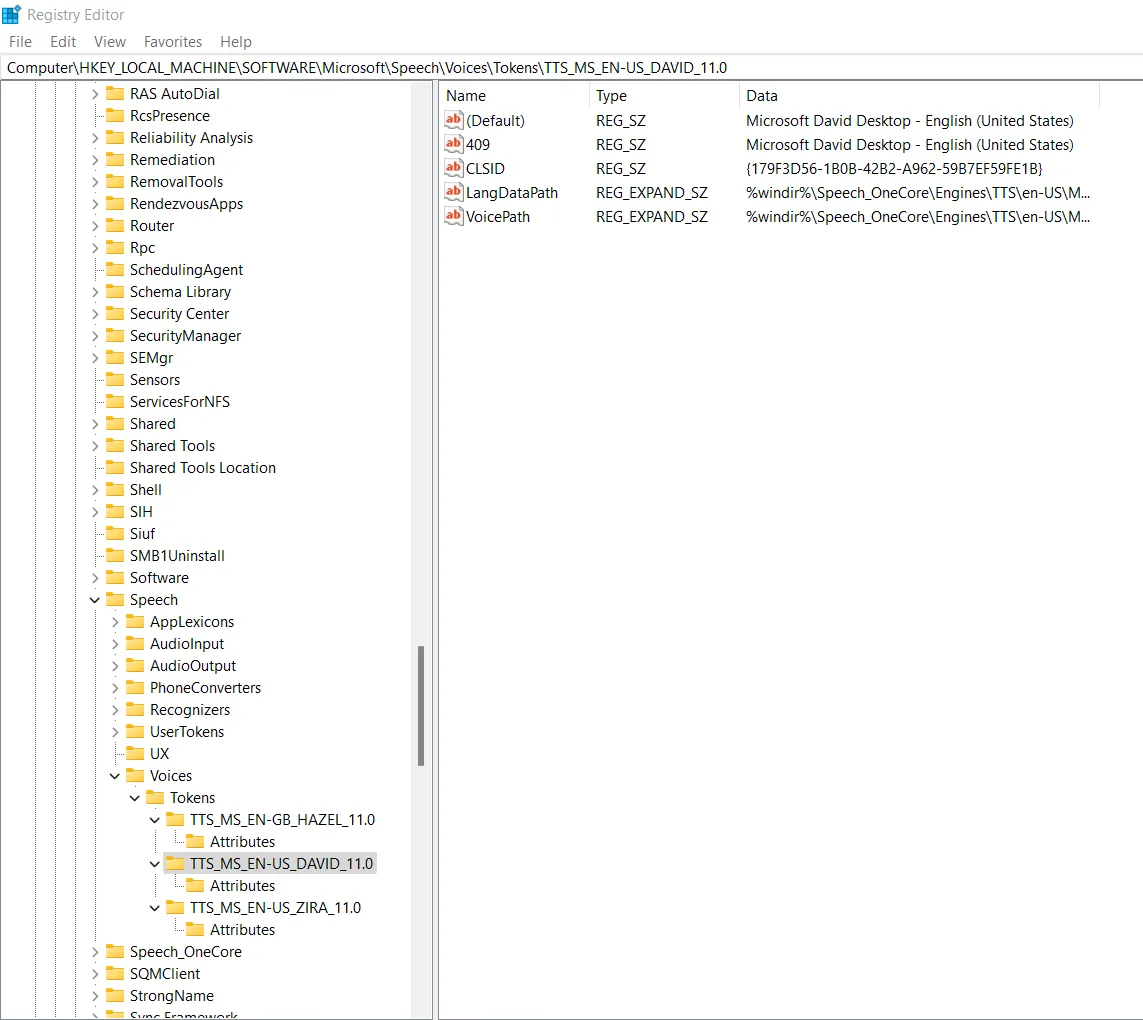The image size is (1143, 1020).
Task: Collapse the Speech key
Action: pos(95,599)
